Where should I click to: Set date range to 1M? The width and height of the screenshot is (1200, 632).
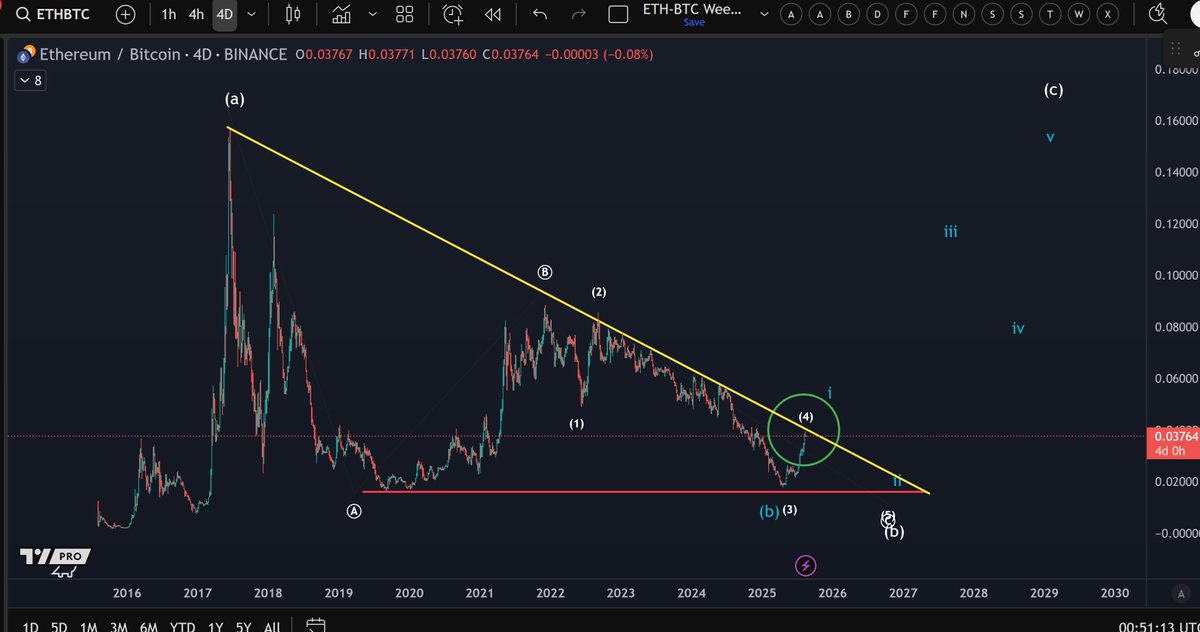coord(89,626)
